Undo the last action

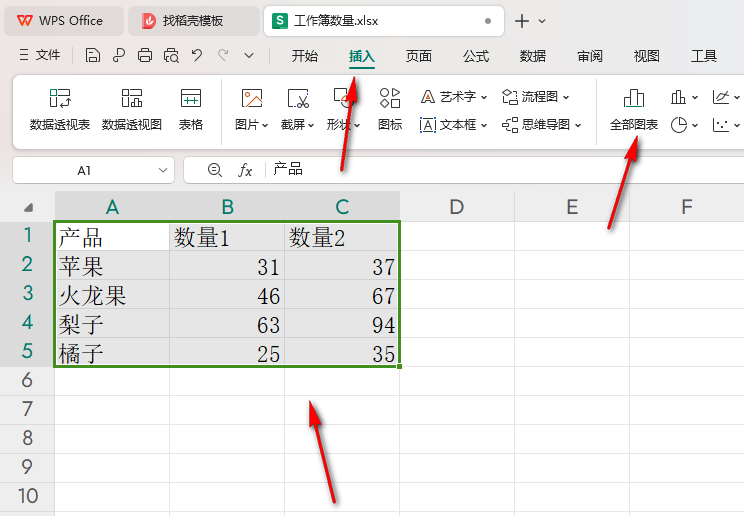pos(197,56)
